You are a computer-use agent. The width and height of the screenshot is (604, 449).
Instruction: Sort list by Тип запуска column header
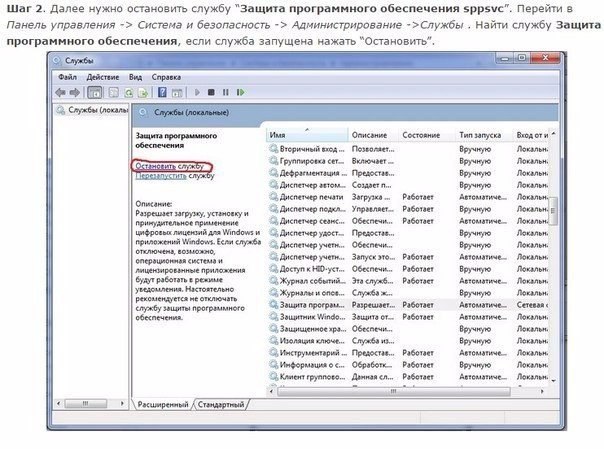482,134
